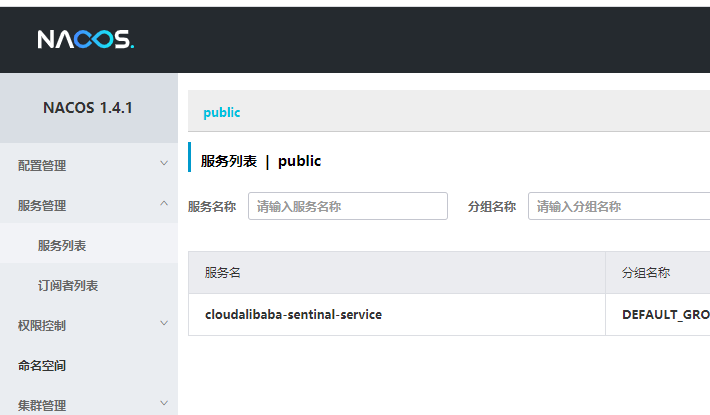Open 服务管理 in the sidebar

[42, 206]
